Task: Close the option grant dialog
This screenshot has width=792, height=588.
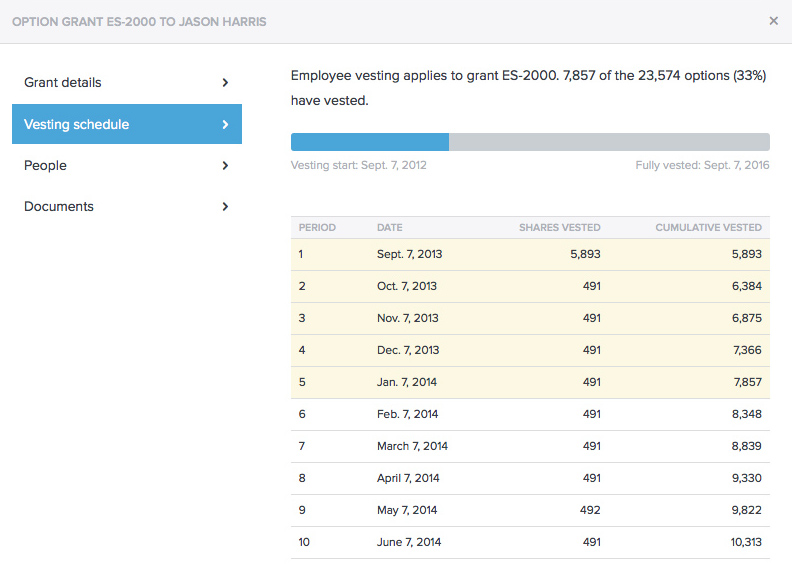Action: coord(773,21)
